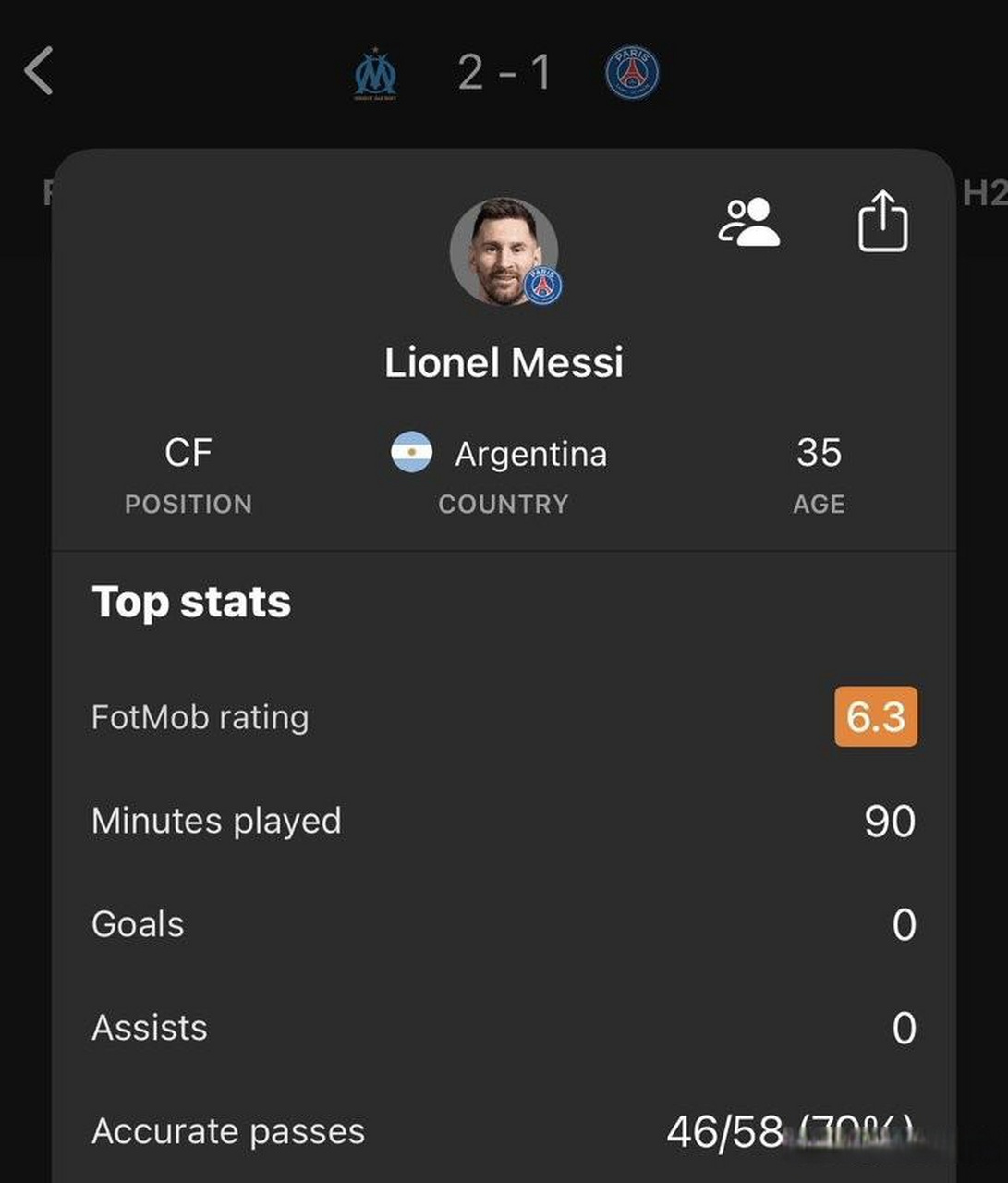Click the orange 6.3 rating badge

pos(875,716)
